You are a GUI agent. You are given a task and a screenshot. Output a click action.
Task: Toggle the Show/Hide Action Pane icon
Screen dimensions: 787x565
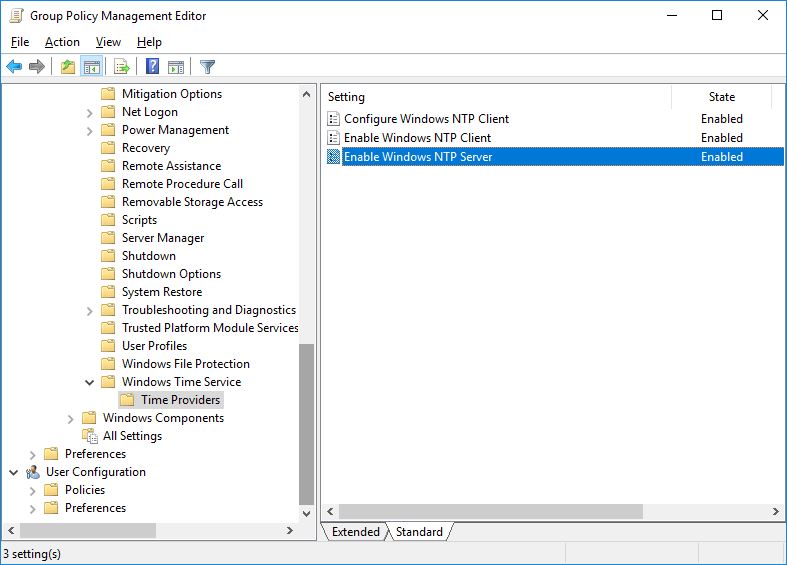(x=176, y=66)
